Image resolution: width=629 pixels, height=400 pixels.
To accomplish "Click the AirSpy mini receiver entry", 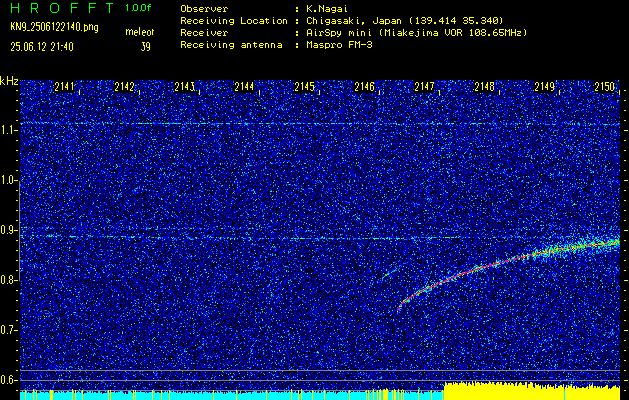I will click(416, 33).
